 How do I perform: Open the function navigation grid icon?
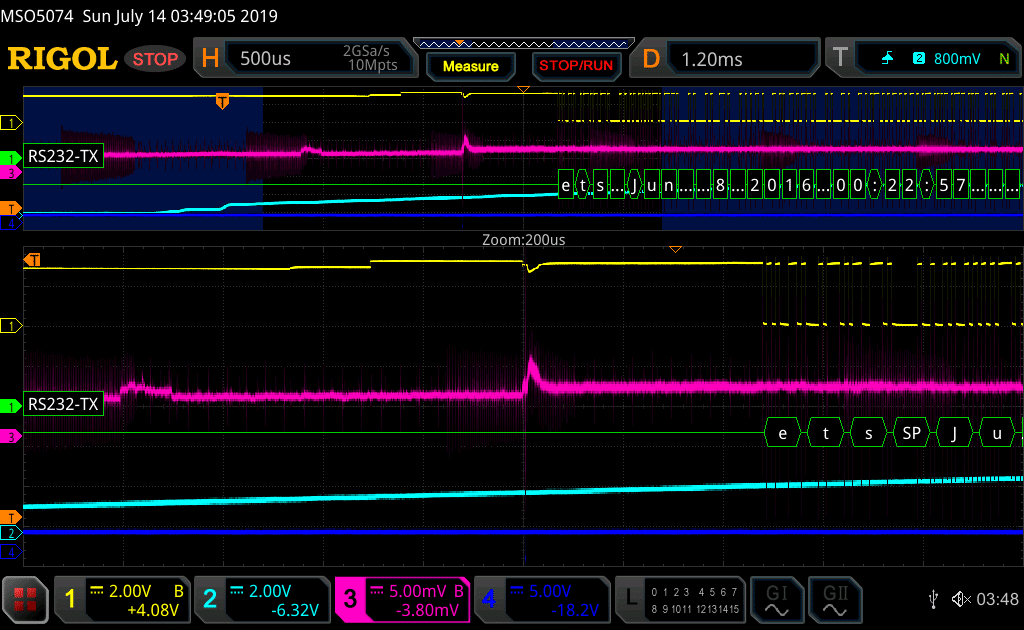(x=27, y=599)
